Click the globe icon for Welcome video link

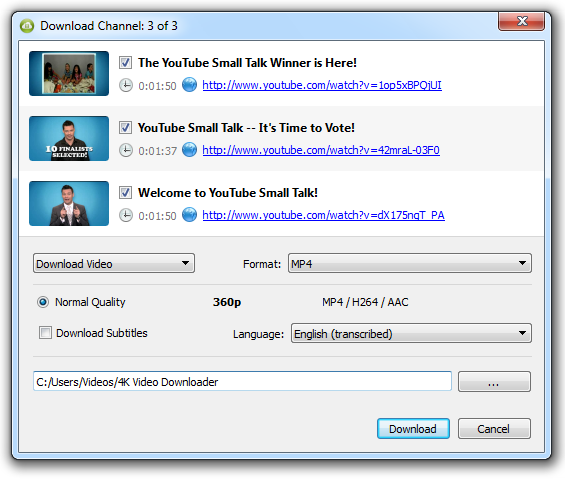click(x=189, y=215)
